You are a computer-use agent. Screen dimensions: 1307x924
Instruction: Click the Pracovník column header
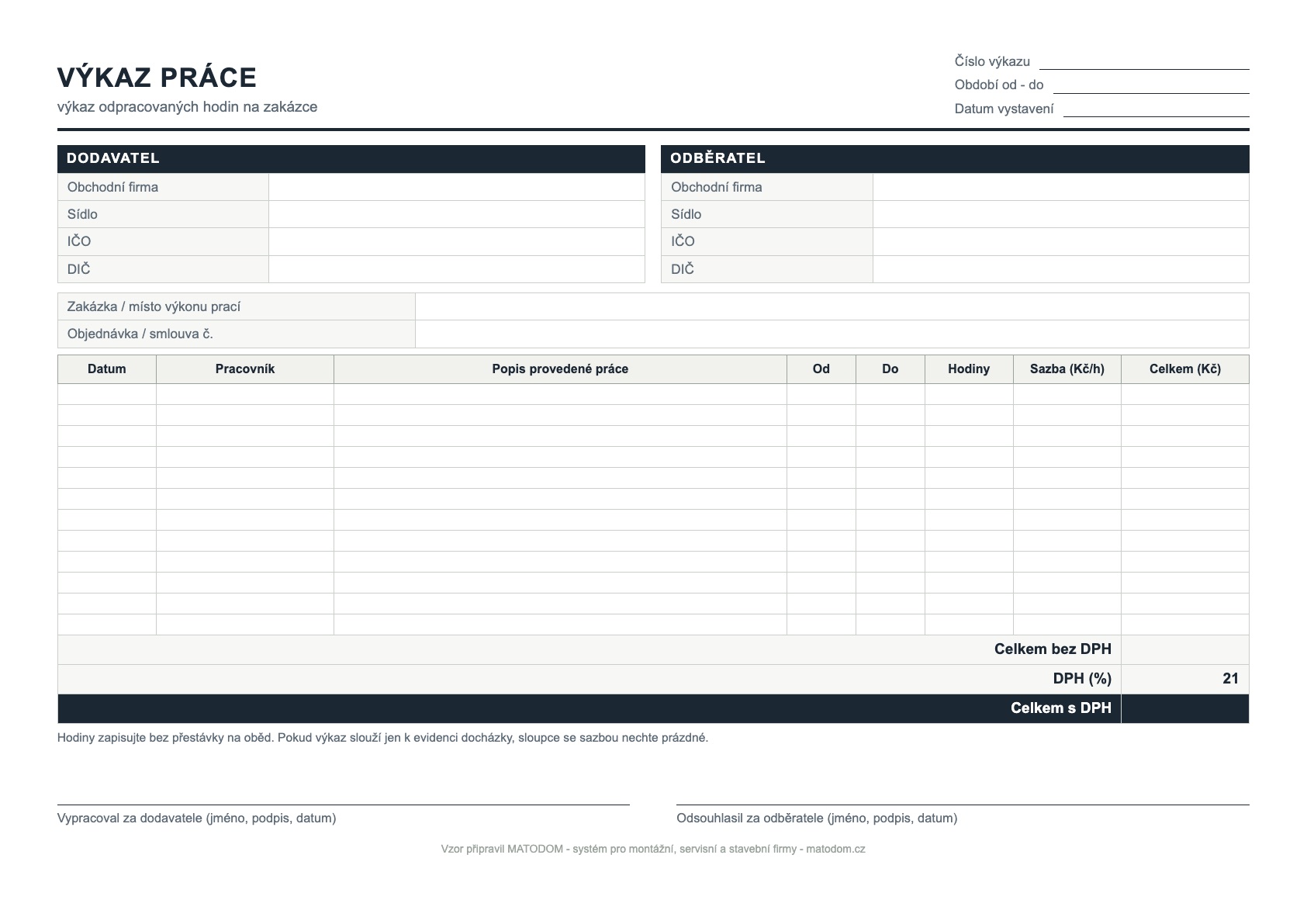point(245,369)
